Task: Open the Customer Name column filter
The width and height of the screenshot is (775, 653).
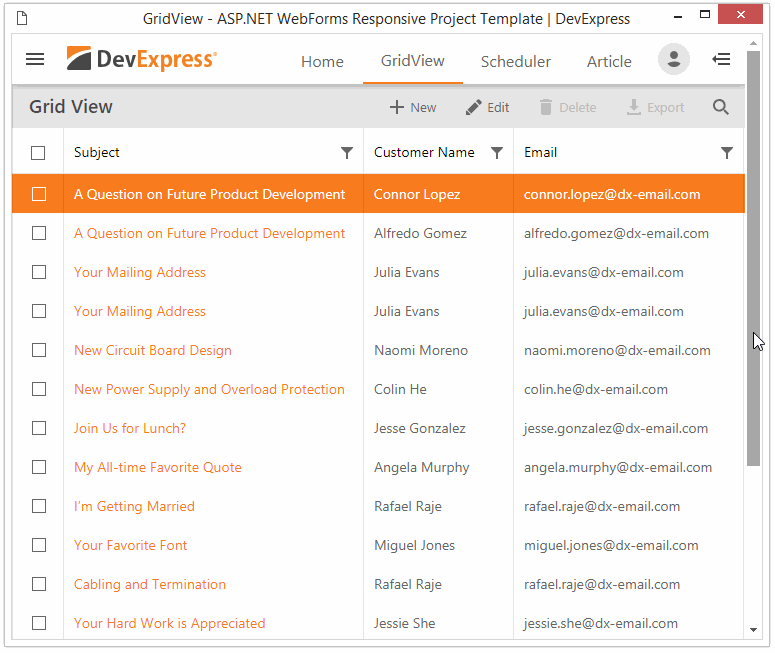Action: click(x=497, y=153)
